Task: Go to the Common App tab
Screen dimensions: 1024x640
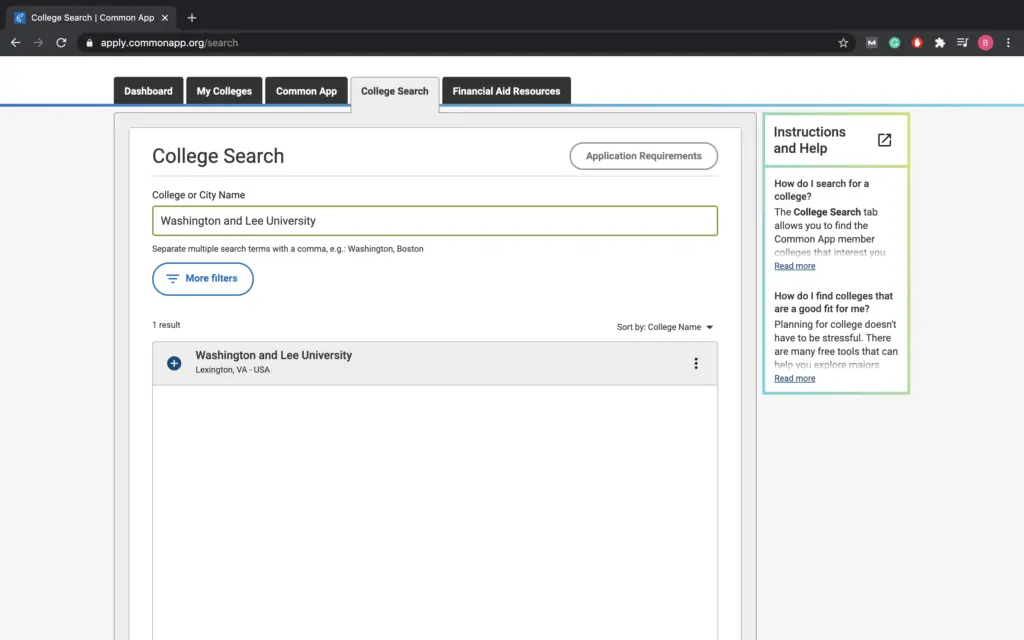Action: pos(306,91)
